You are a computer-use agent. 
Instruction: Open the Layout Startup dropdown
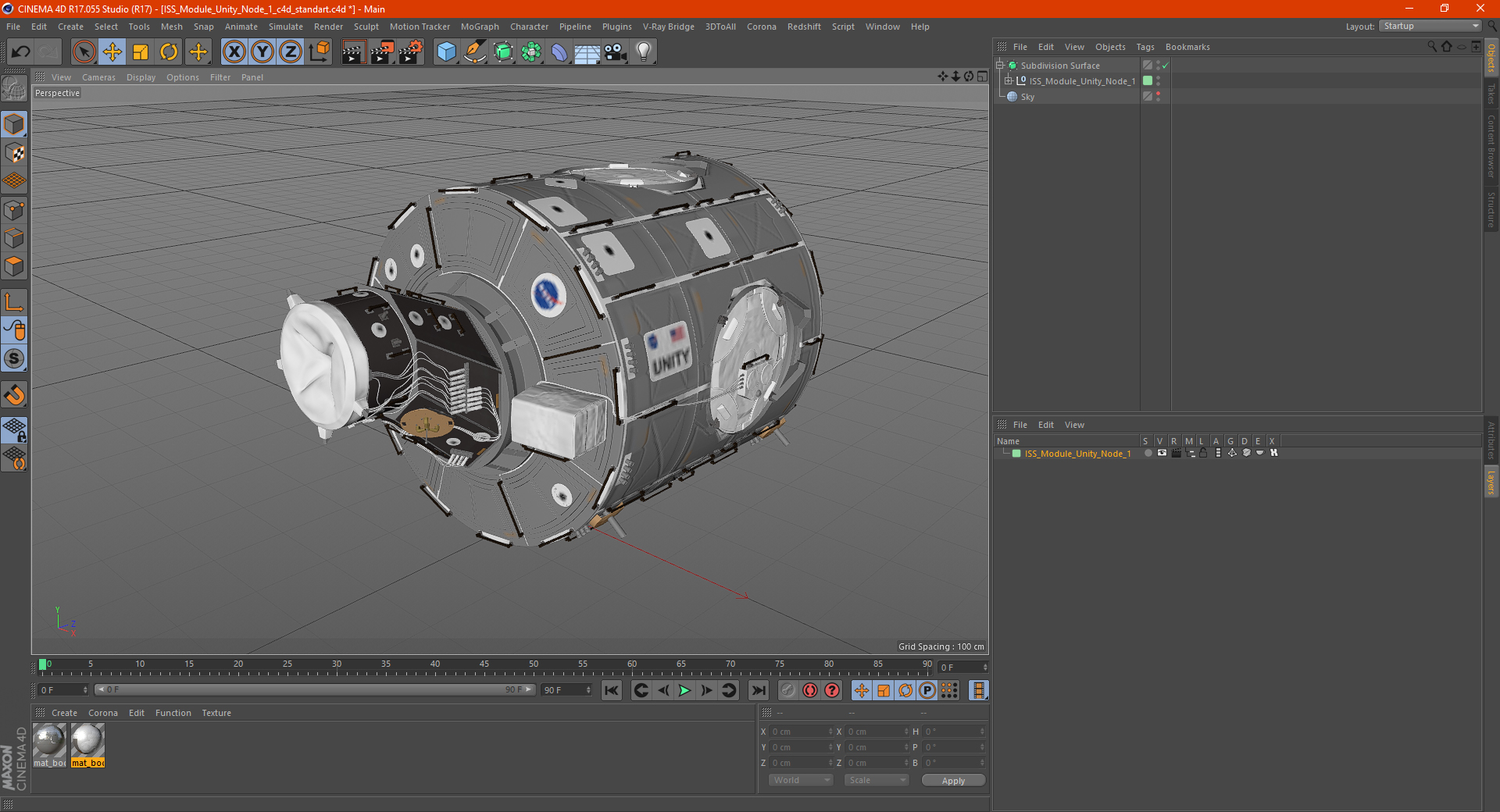(1430, 27)
